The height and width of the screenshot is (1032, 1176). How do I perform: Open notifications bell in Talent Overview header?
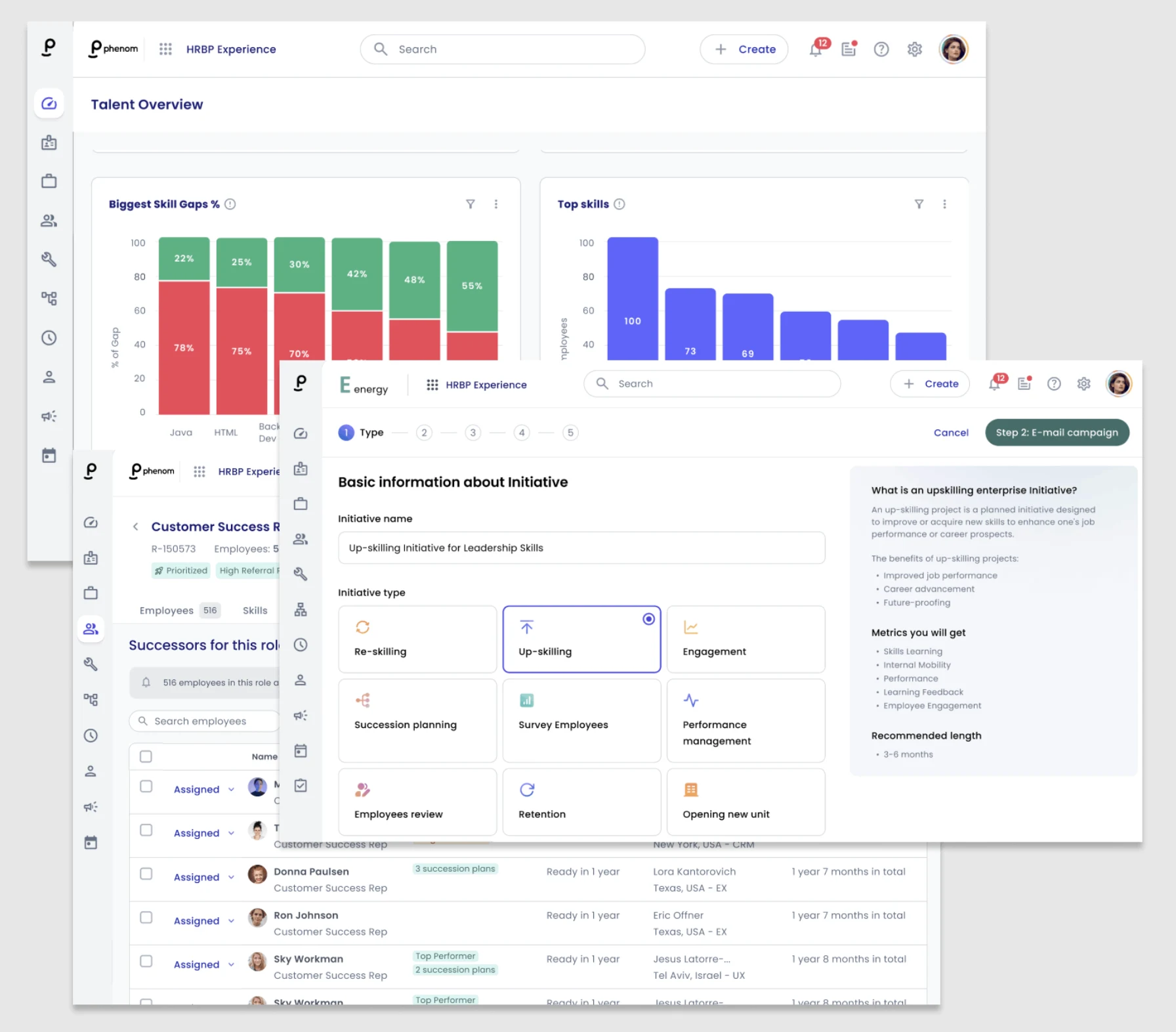815,50
